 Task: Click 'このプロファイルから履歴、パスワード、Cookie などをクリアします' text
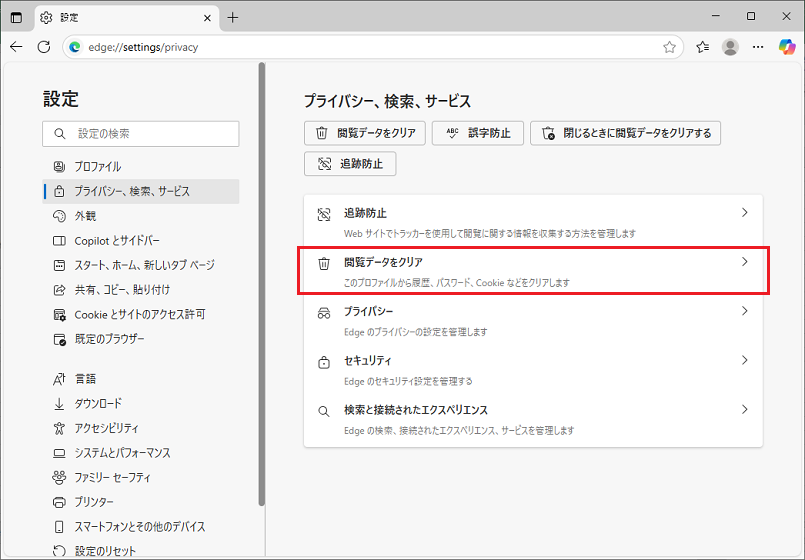[x=457, y=283]
